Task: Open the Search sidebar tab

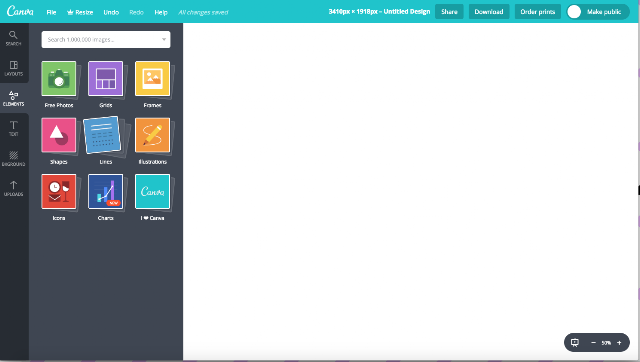Action: point(13,38)
